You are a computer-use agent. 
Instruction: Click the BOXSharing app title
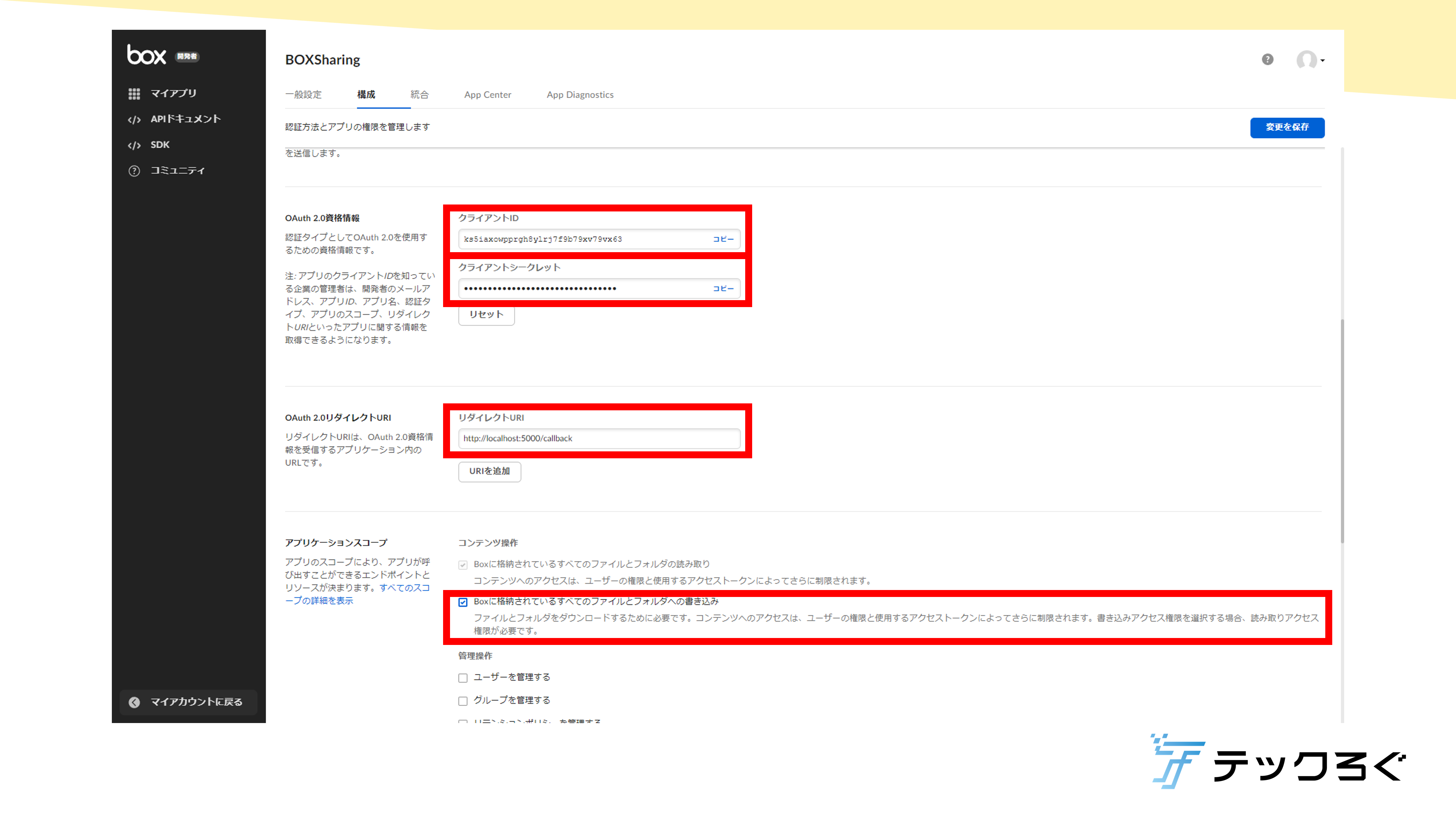(x=322, y=60)
